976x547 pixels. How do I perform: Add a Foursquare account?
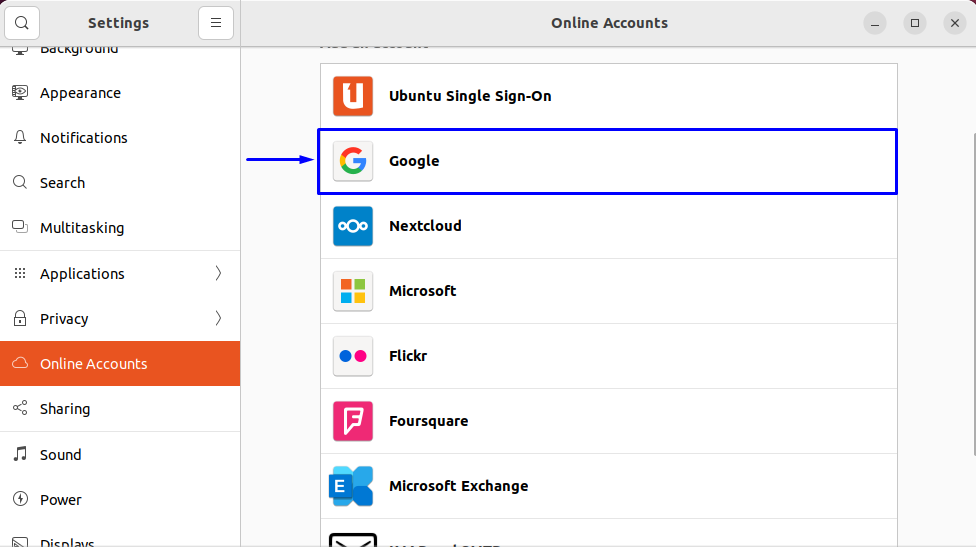(609, 421)
